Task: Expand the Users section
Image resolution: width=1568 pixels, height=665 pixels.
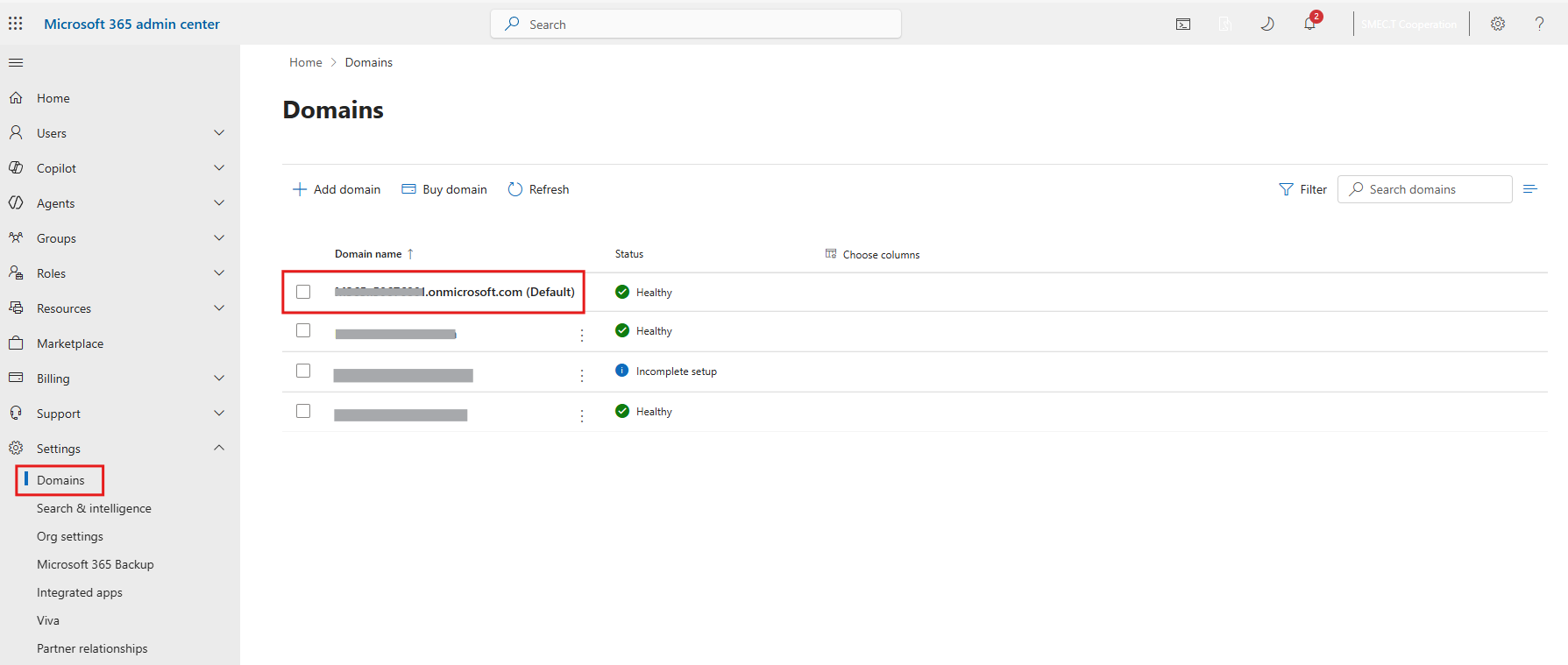Action: point(219,133)
